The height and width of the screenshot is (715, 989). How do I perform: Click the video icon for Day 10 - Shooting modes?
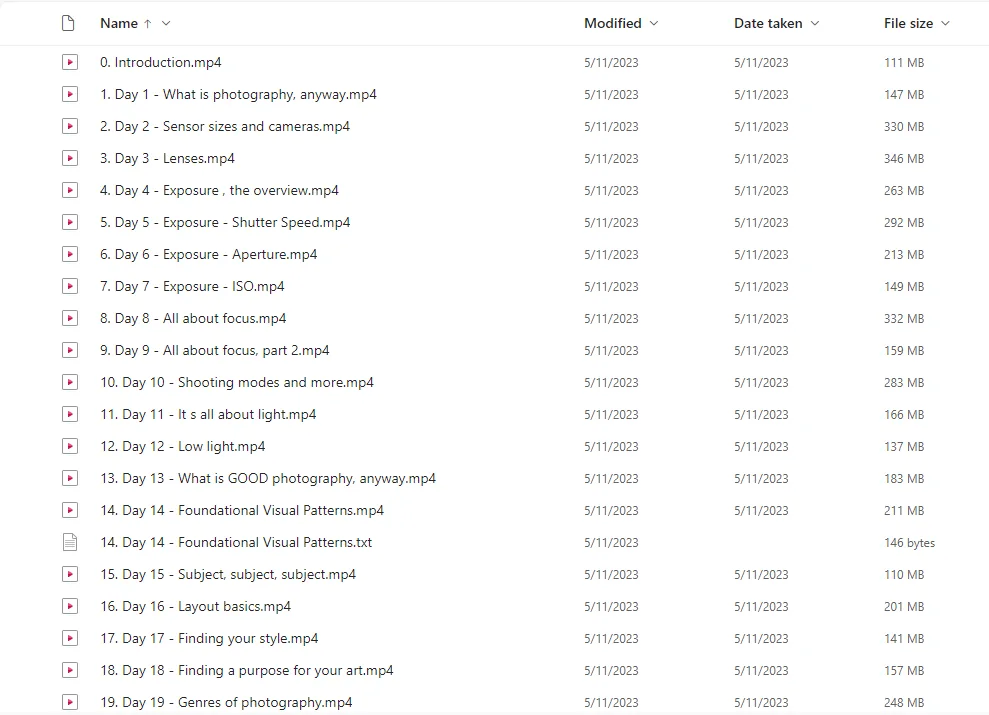pos(69,382)
